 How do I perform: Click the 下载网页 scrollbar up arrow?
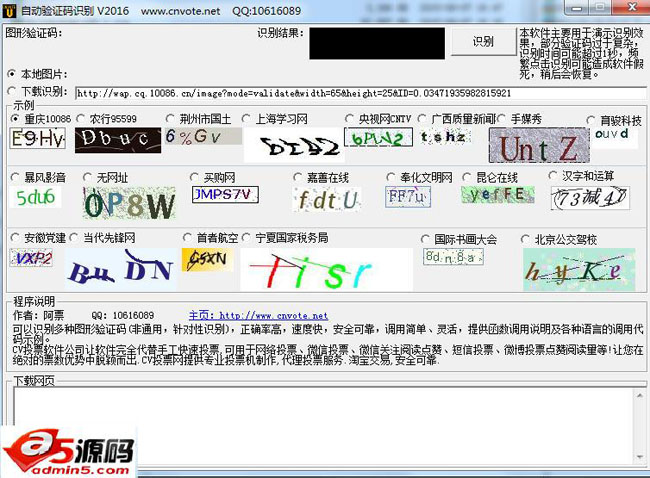pos(640,395)
